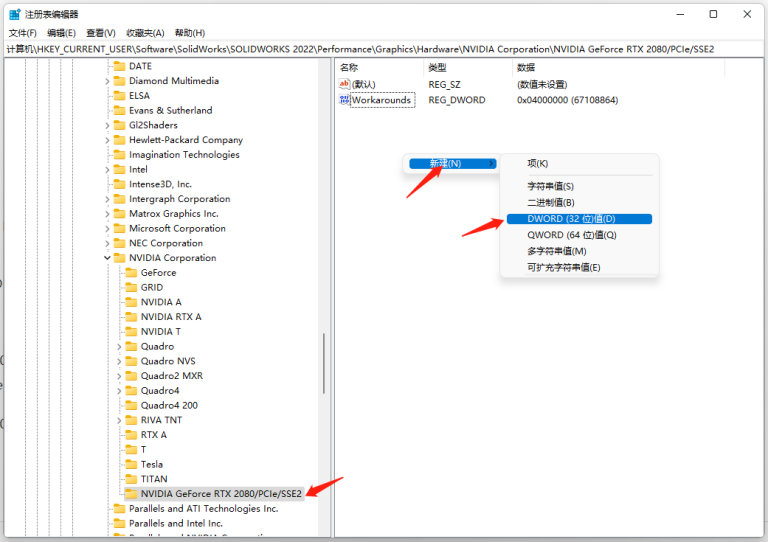768x542 pixels.
Task: Select the Evans & Sutherland folder icon
Action: click(120, 110)
